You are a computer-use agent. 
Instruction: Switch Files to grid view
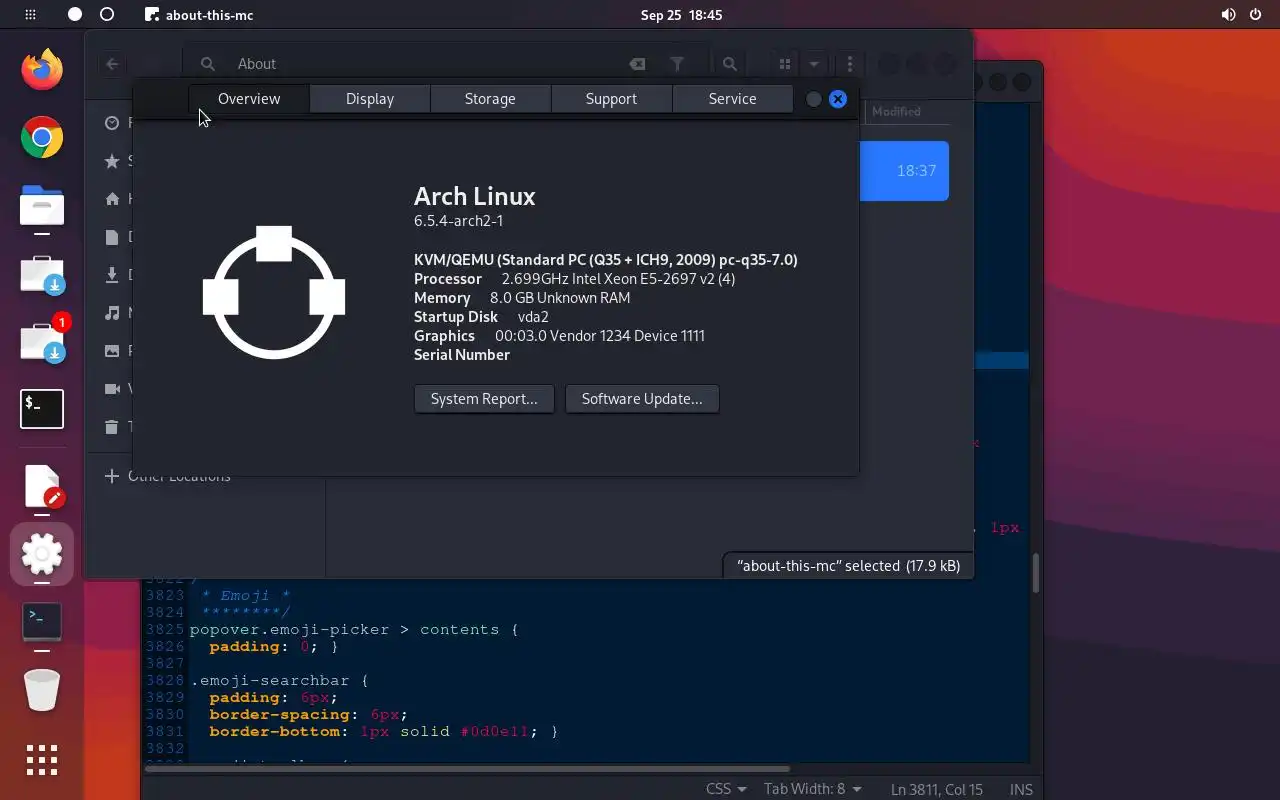[785, 64]
